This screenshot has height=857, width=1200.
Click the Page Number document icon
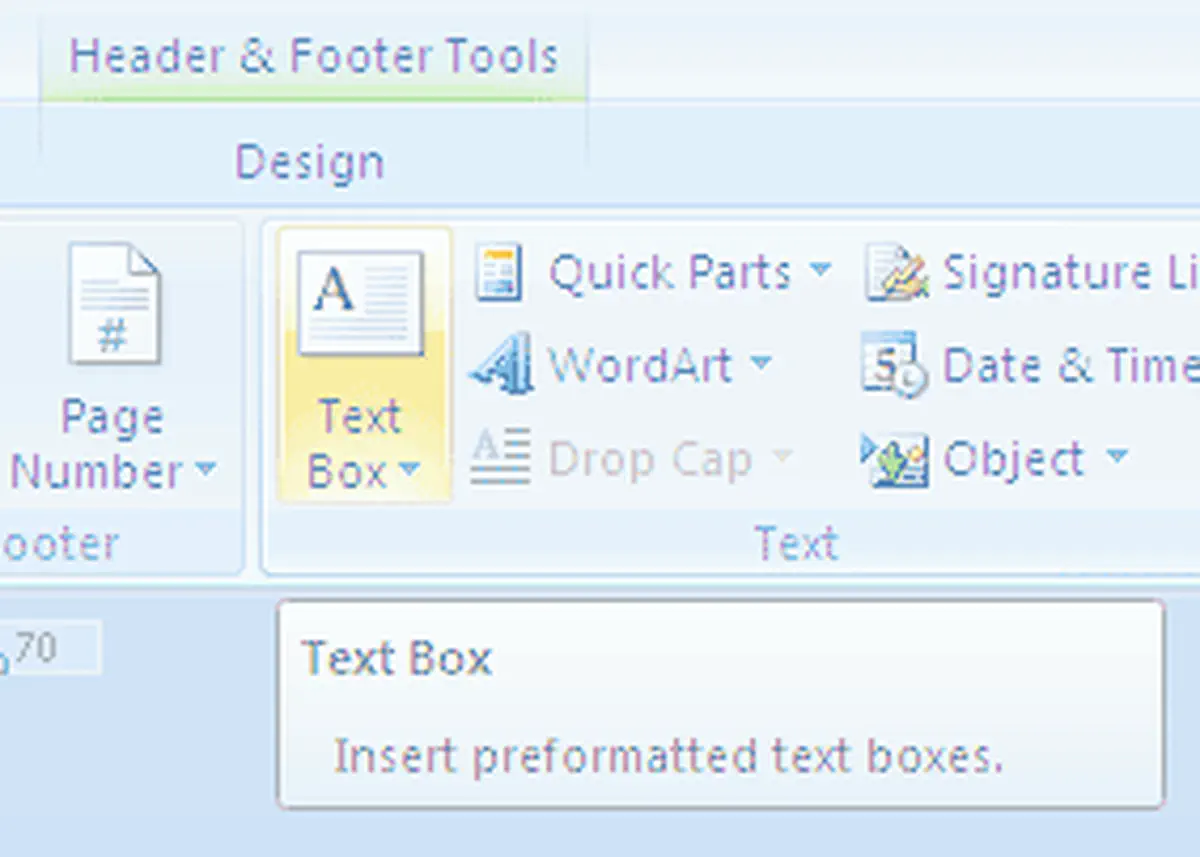point(114,303)
